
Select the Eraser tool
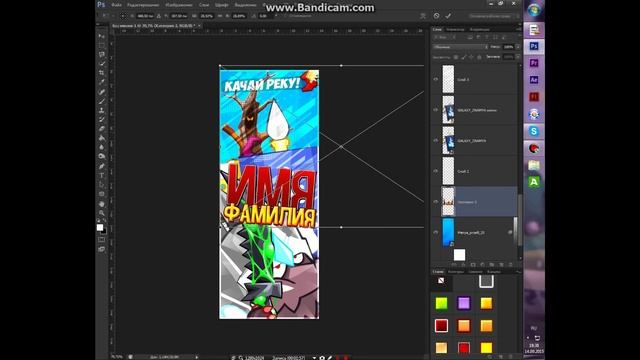tap(102, 129)
